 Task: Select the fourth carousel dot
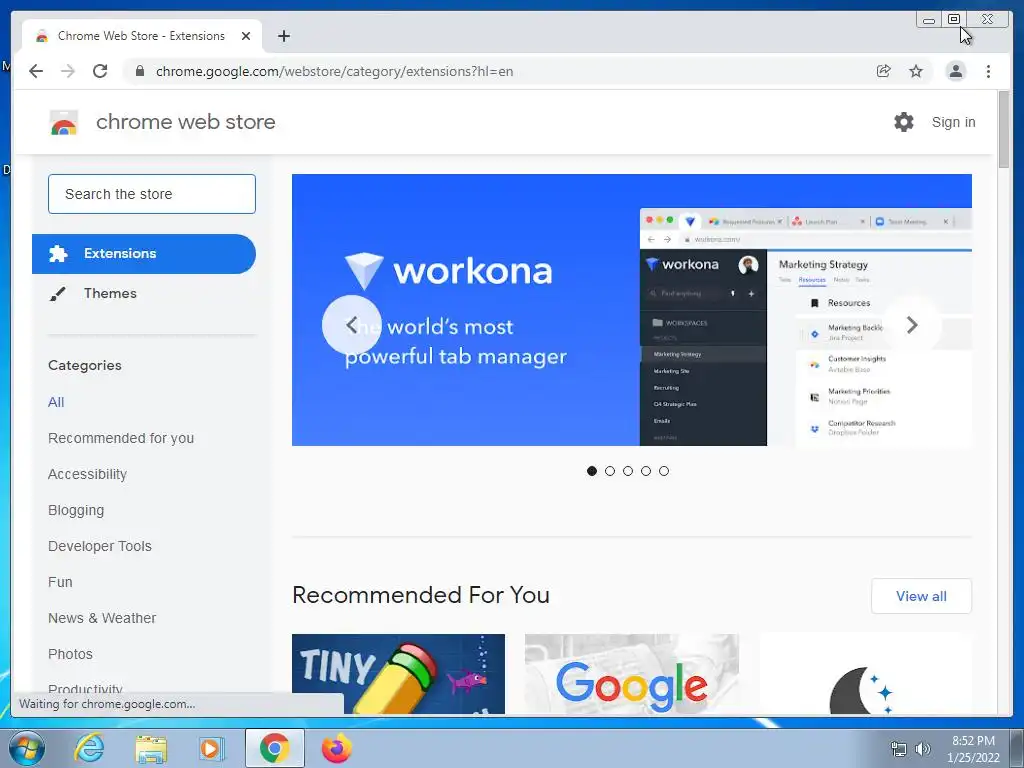tap(646, 471)
